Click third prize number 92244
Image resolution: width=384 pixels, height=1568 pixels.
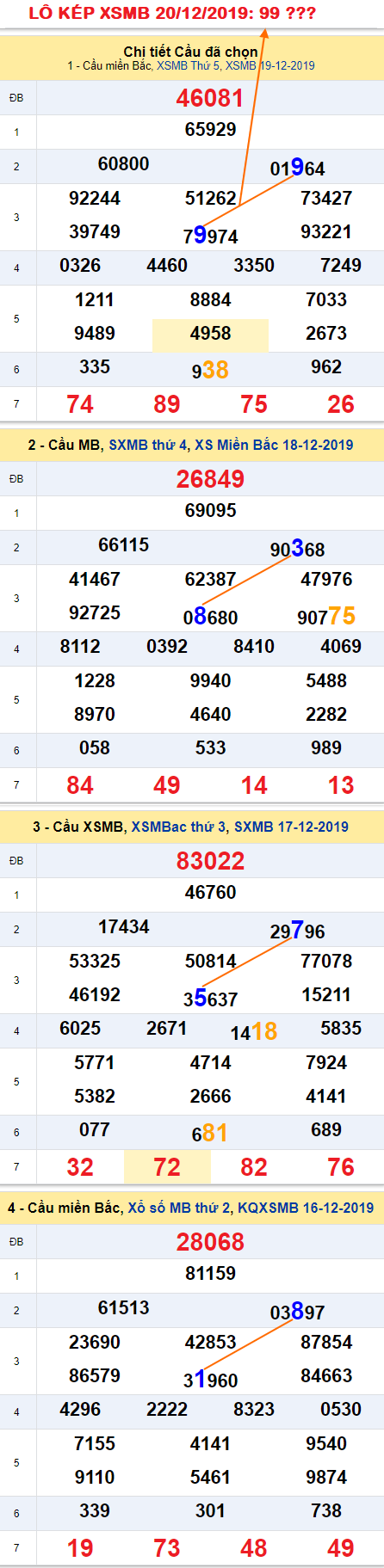[x=95, y=199]
